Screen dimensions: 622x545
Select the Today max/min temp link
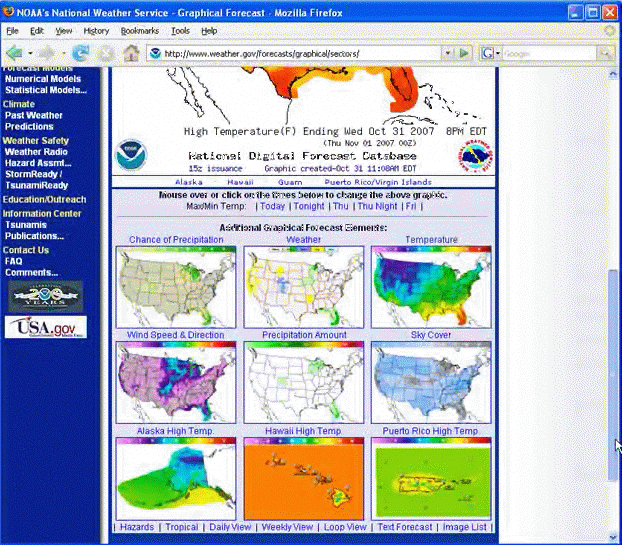click(273, 206)
